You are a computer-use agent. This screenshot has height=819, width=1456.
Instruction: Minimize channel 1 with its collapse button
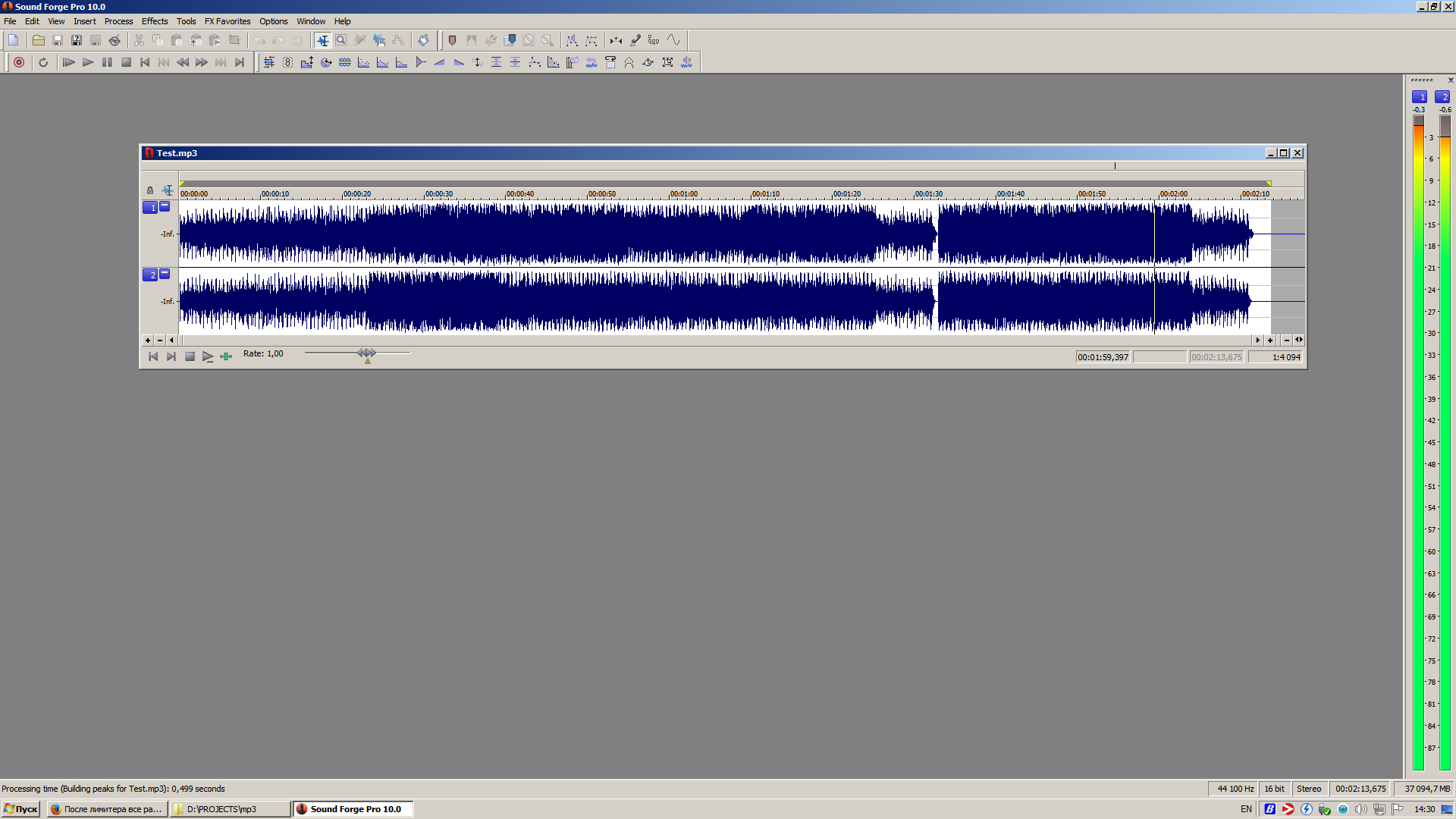(165, 206)
